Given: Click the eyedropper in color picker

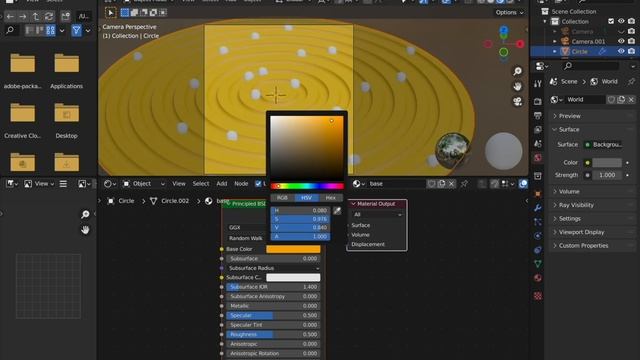Looking at the screenshot, I should [337, 211].
